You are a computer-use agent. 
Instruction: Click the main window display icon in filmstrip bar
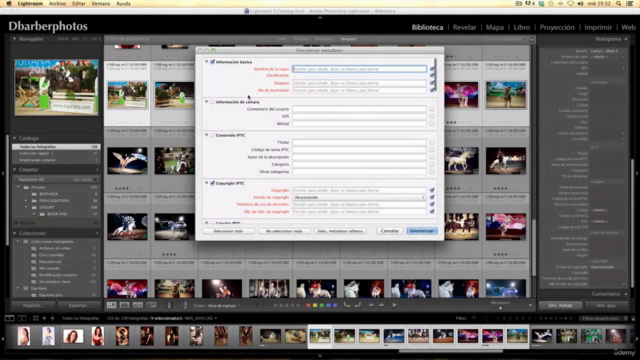tap(9, 318)
